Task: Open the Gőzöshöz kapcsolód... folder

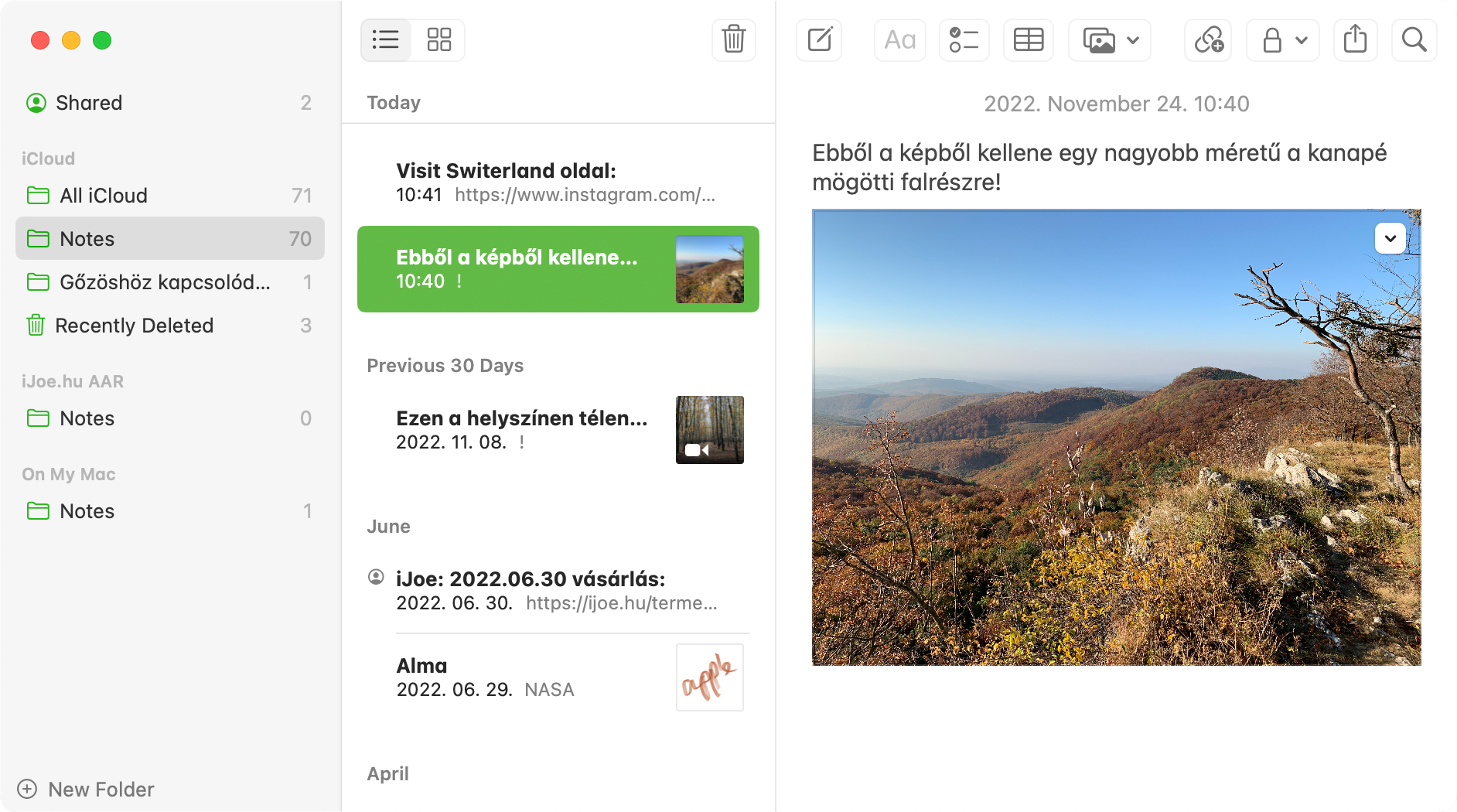Action: (170, 282)
